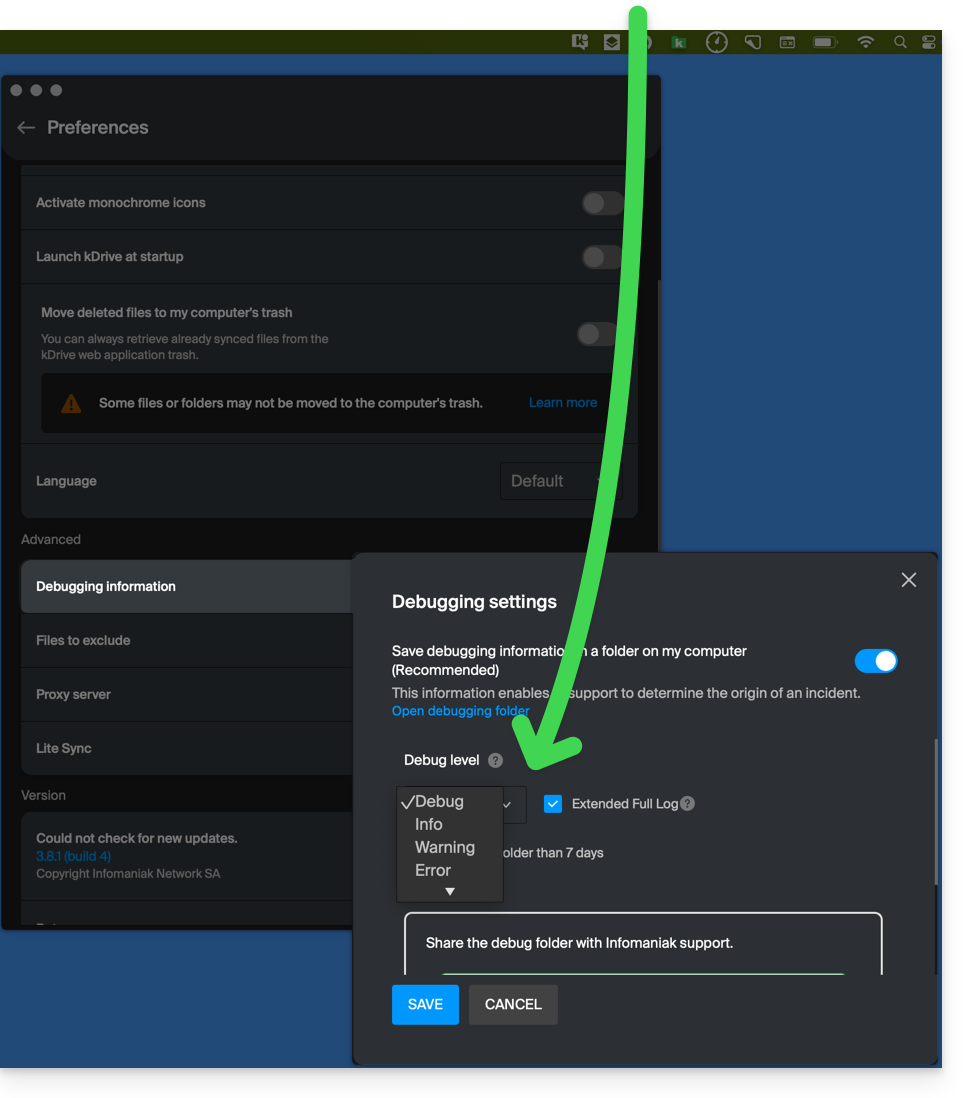Open the Language dropdown
The width and height of the screenshot is (972, 1098).
click(560, 481)
